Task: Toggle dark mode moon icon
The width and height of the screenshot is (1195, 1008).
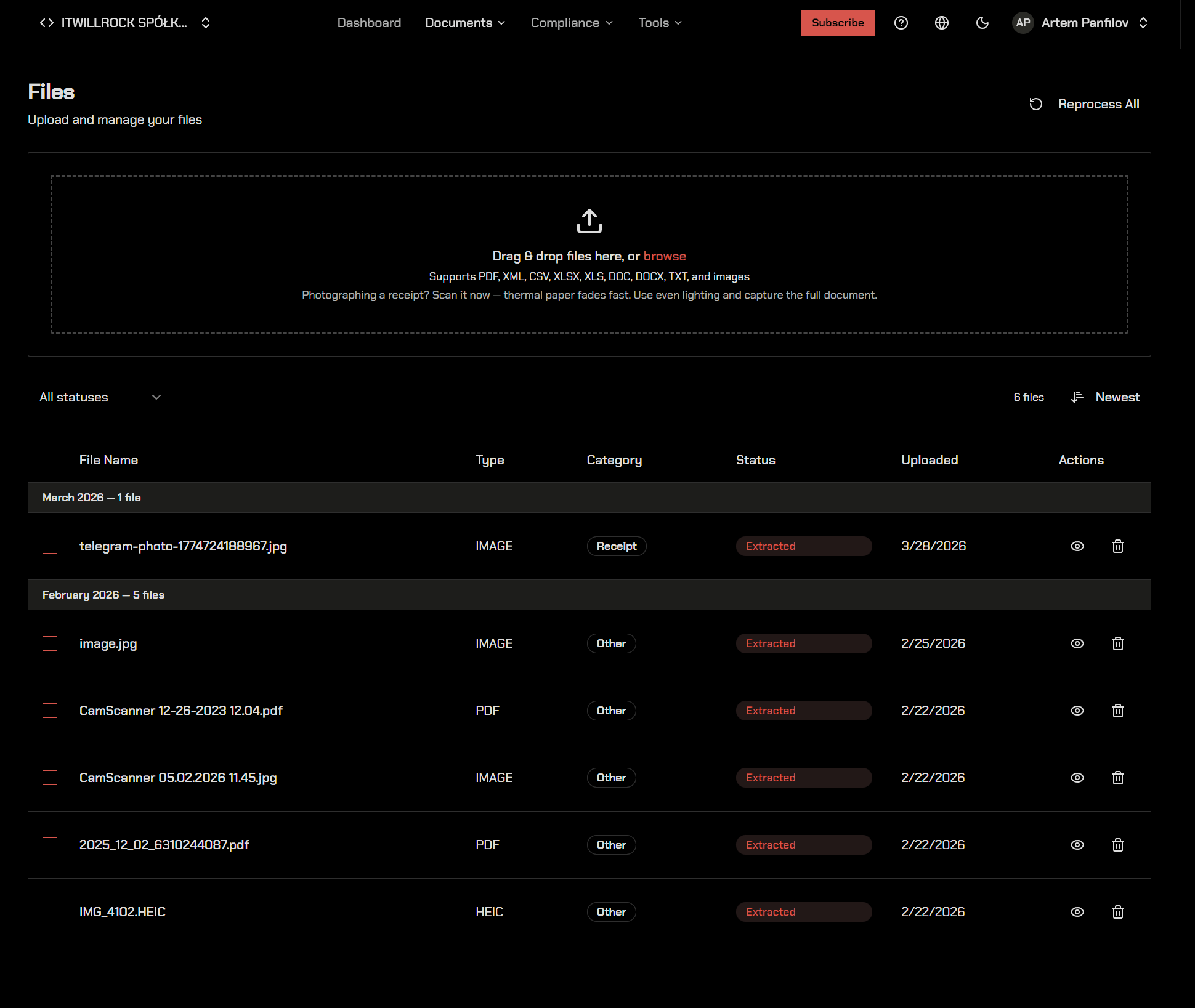Action: pos(982,23)
